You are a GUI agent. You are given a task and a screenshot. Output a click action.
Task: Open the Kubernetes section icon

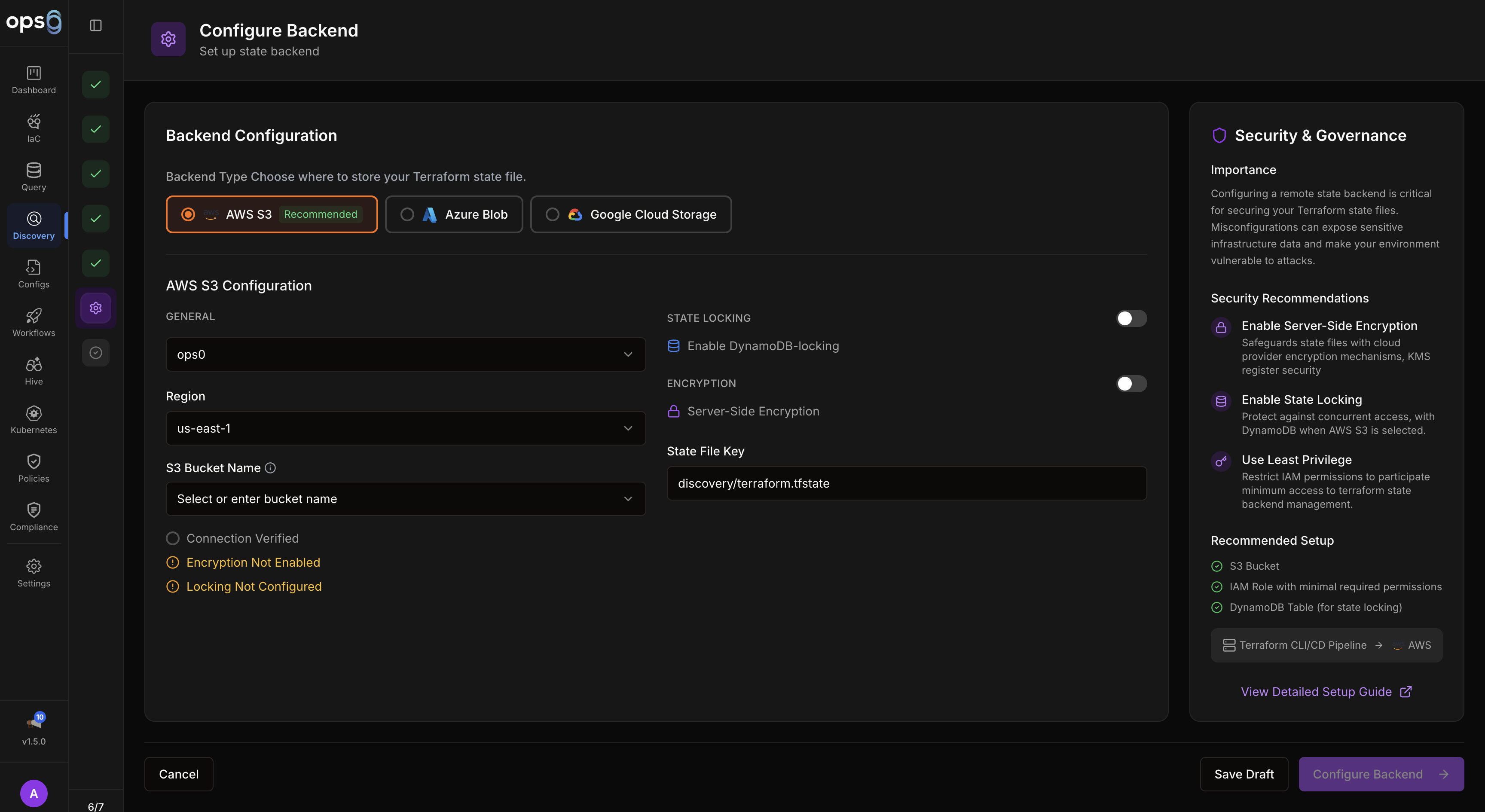tap(34, 413)
